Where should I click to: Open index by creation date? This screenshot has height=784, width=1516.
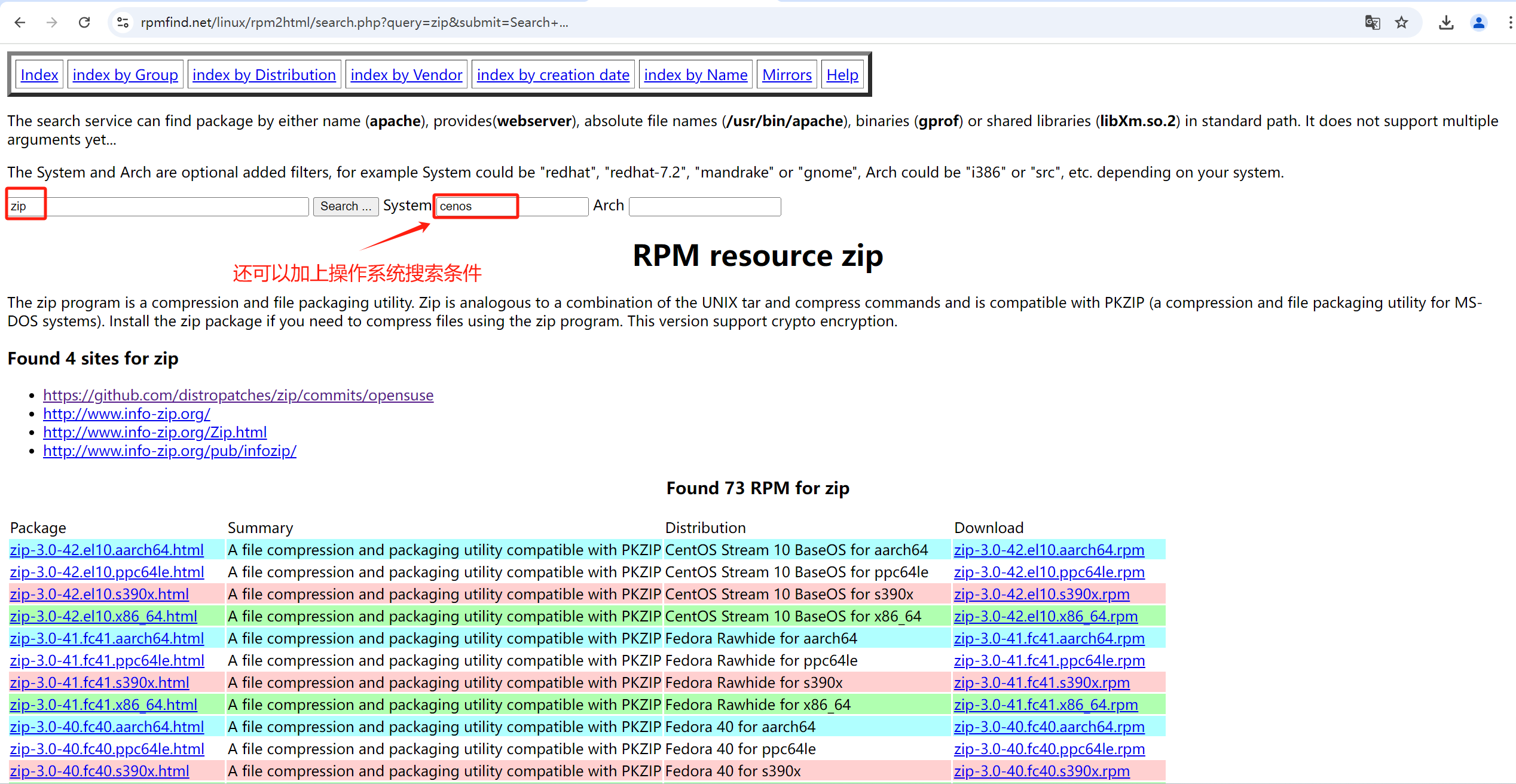click(552, 75)
